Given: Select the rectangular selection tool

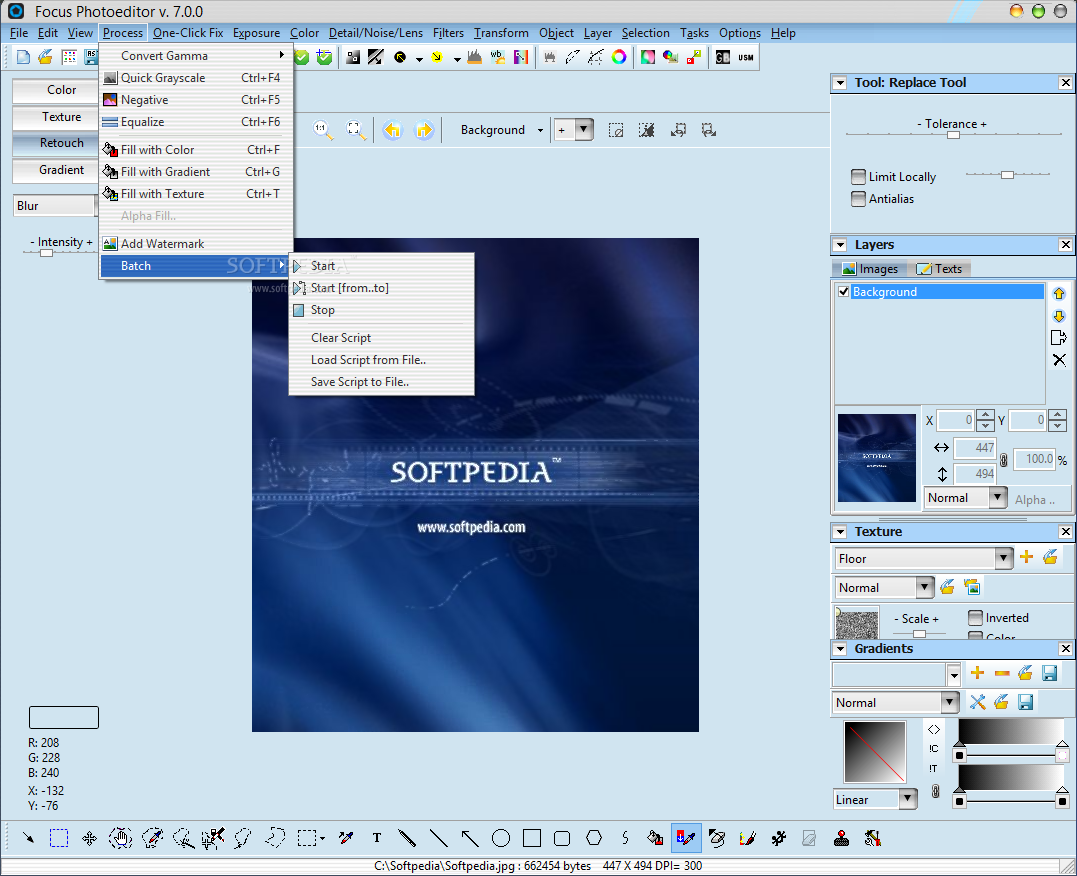Looking at the screenshot, I should [59, 838].
